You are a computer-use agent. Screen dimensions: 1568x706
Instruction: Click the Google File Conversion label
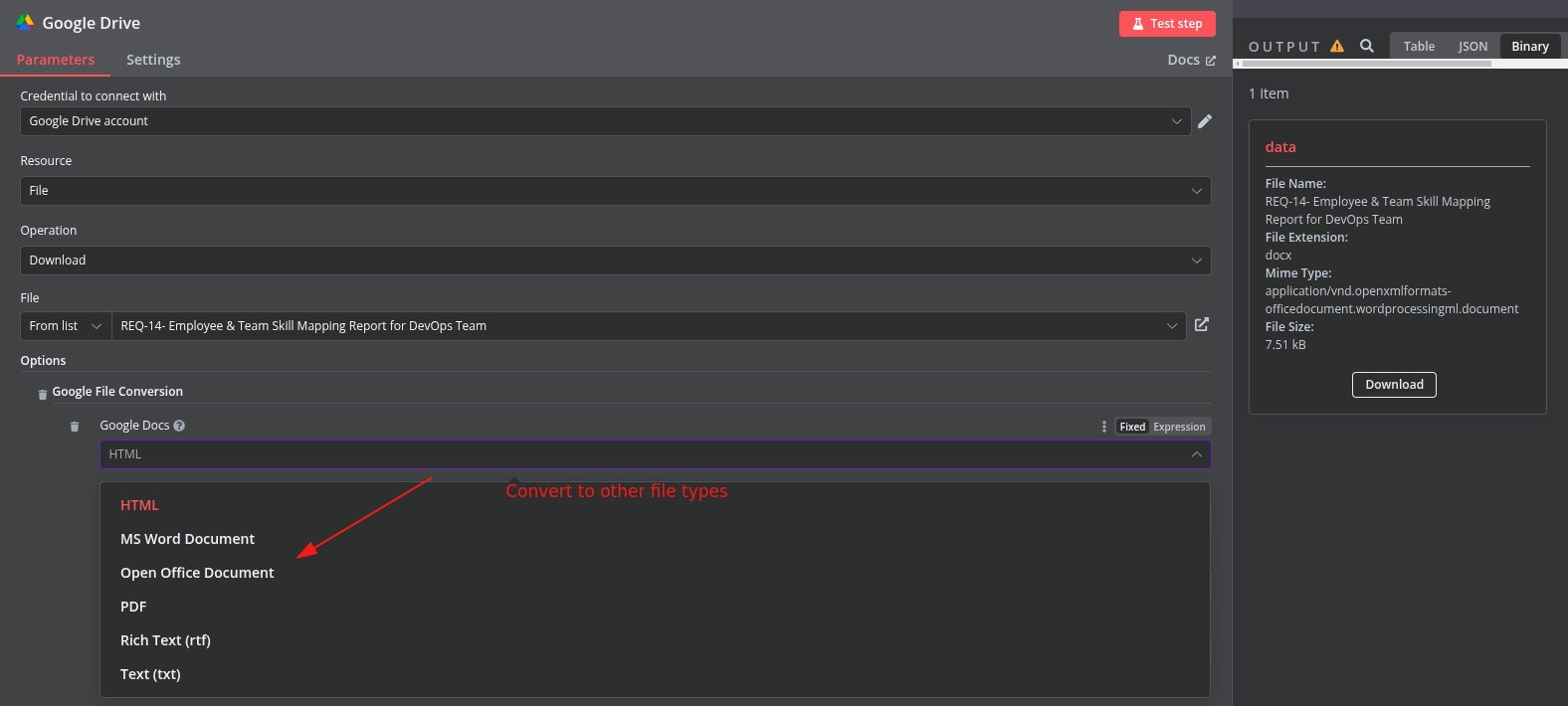(x=117, y=392)
